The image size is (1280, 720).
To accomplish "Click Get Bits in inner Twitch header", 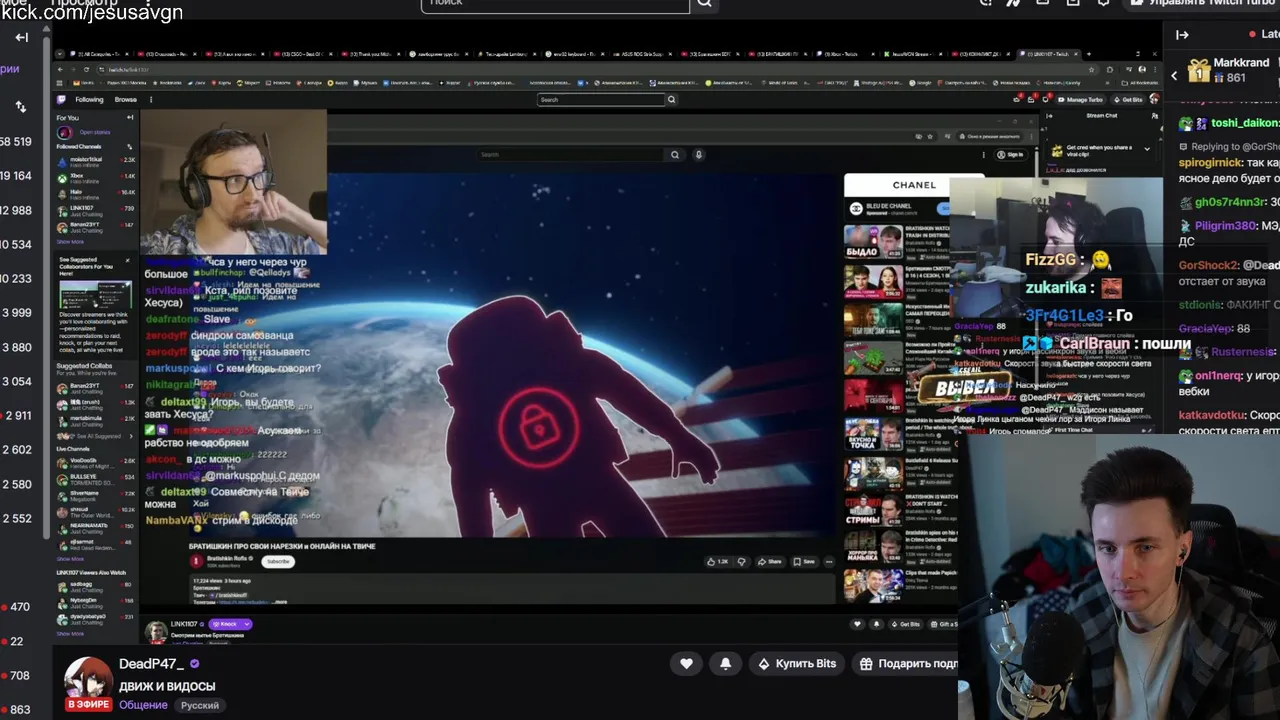I will click(1129, 99).
